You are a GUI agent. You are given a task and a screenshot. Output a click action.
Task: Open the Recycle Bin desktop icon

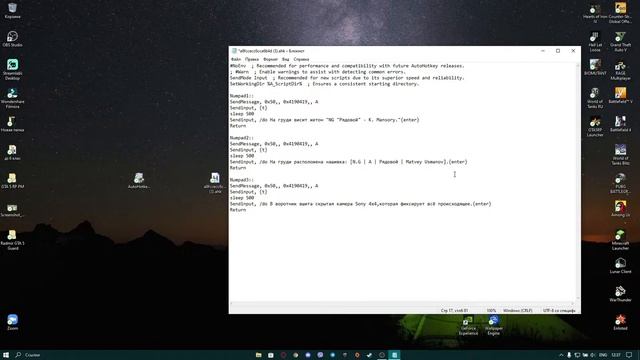pyautogui.click(x=12, y=11)
